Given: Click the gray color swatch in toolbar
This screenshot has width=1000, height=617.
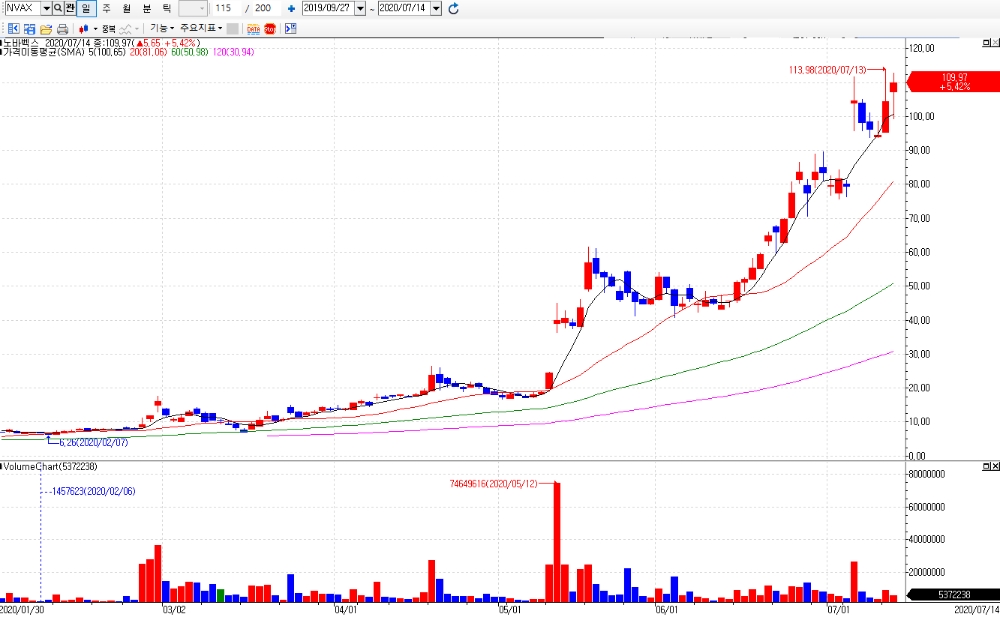Looking at the screenshot, I should coord(233,29).
